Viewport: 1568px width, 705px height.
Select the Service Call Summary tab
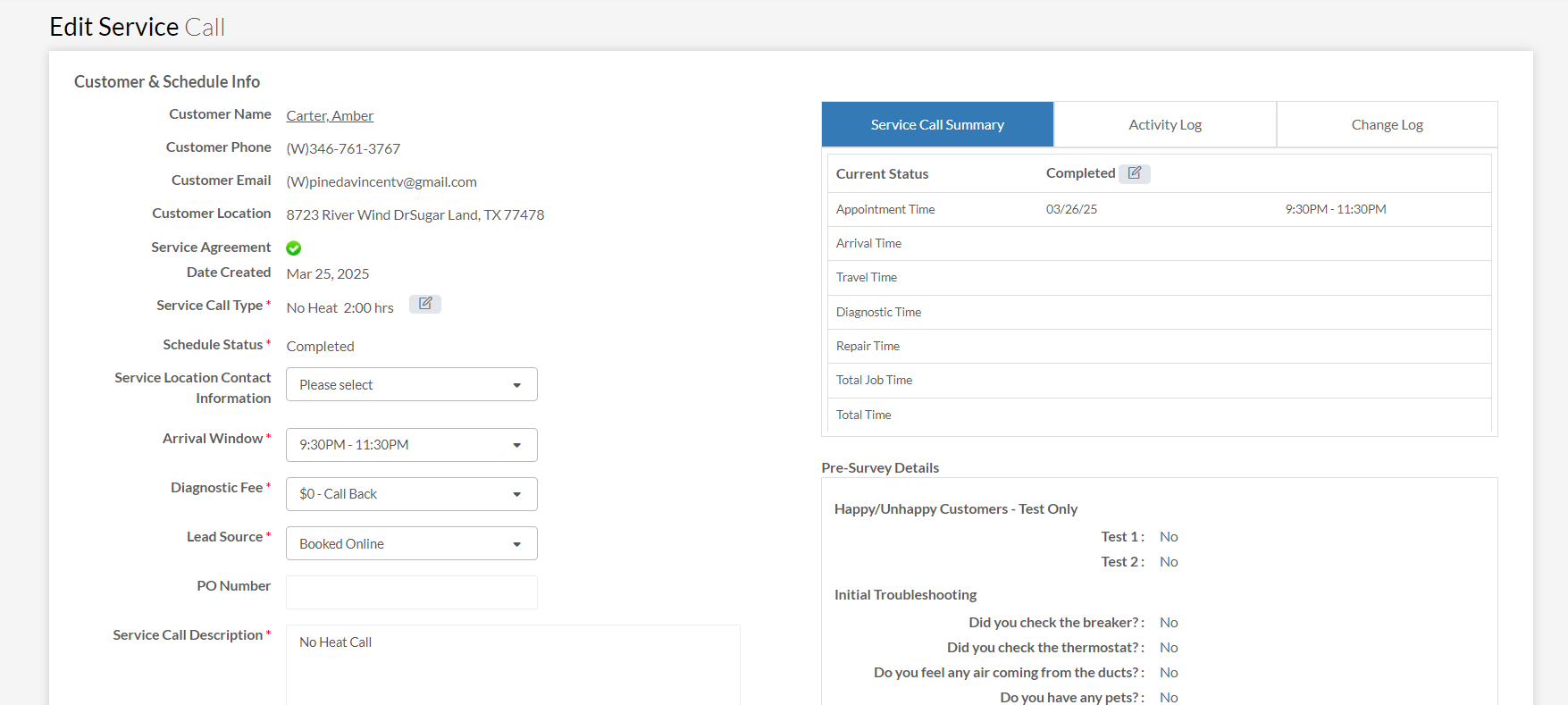(x=937, y=125)
